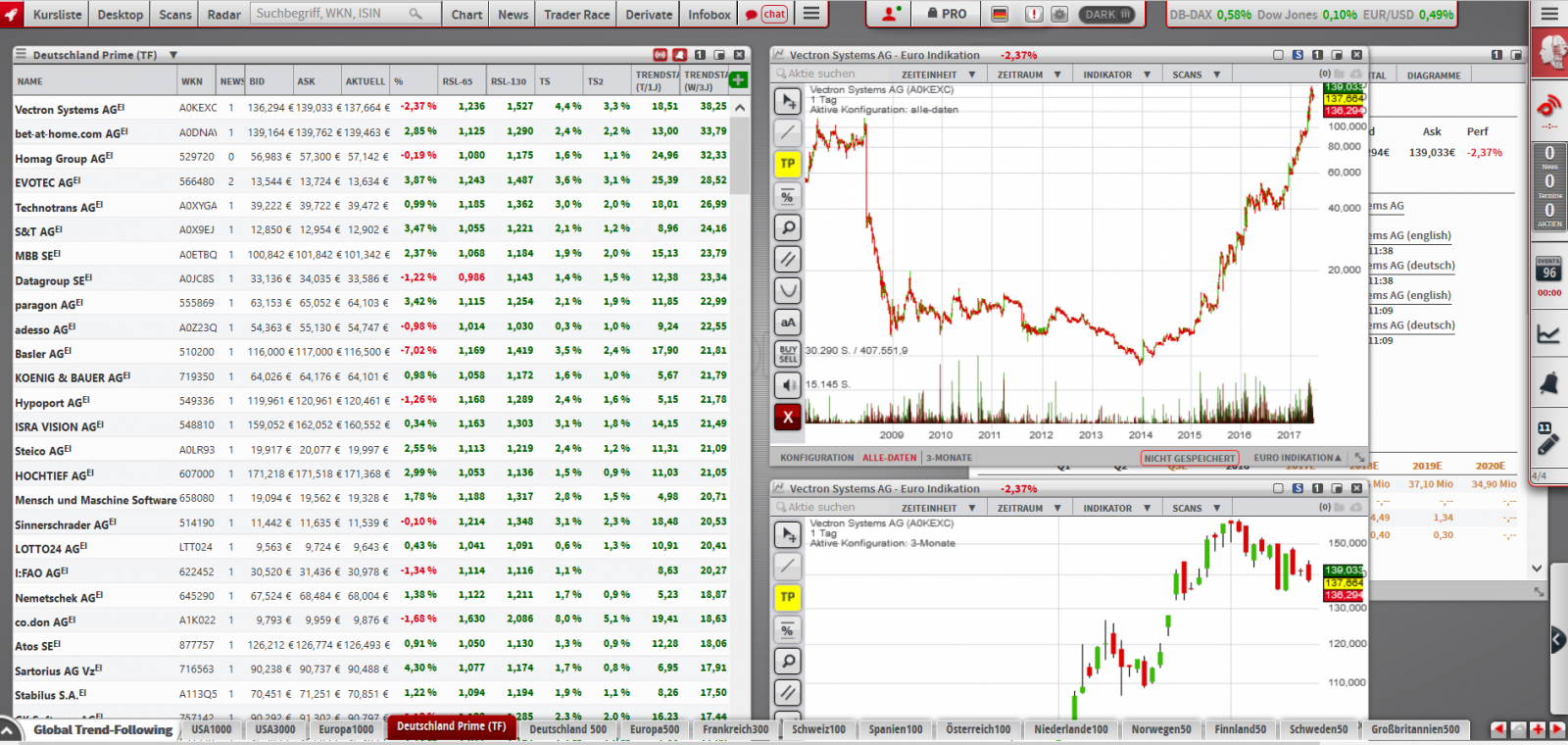
Task: Tick the checkbox in upper chart header
Action: [x=1278, y=55]
